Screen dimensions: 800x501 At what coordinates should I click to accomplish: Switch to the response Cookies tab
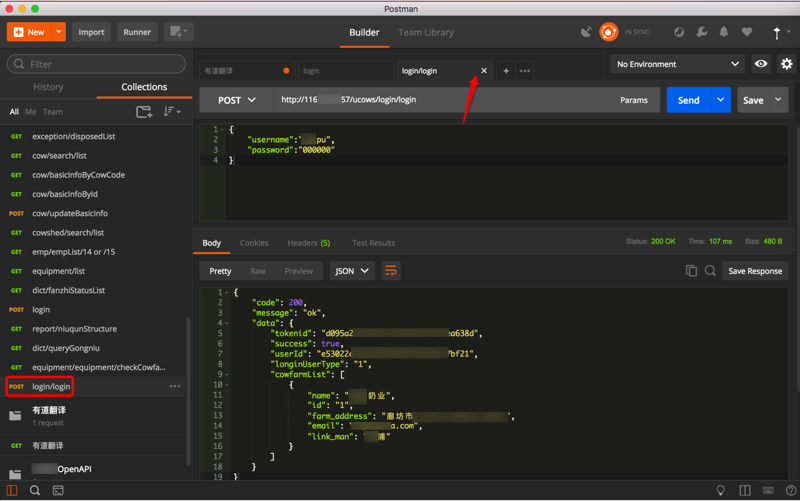coord(254,243)
